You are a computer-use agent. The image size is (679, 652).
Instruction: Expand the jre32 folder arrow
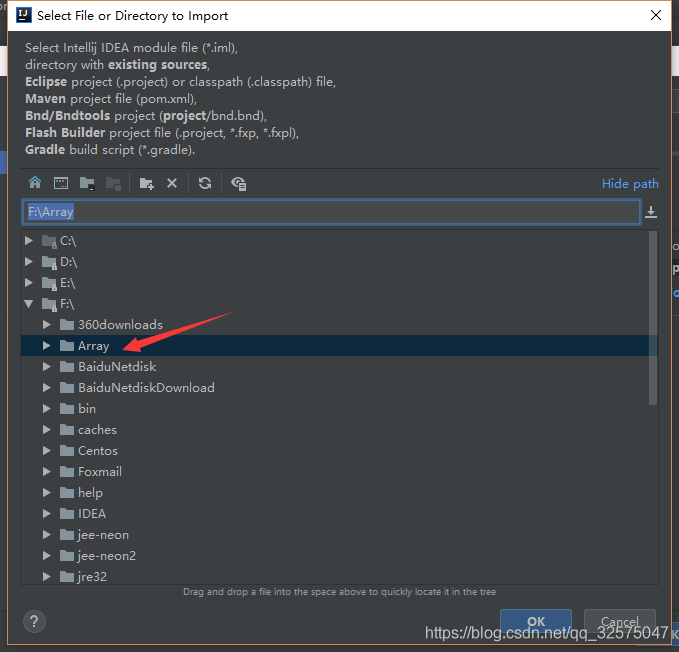(x=46, y=576)
